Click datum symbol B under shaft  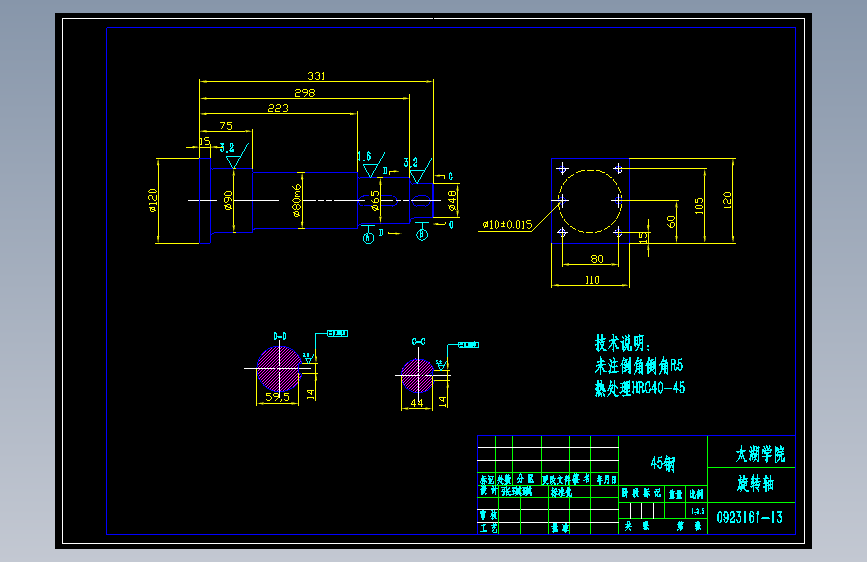click(422, 232)
